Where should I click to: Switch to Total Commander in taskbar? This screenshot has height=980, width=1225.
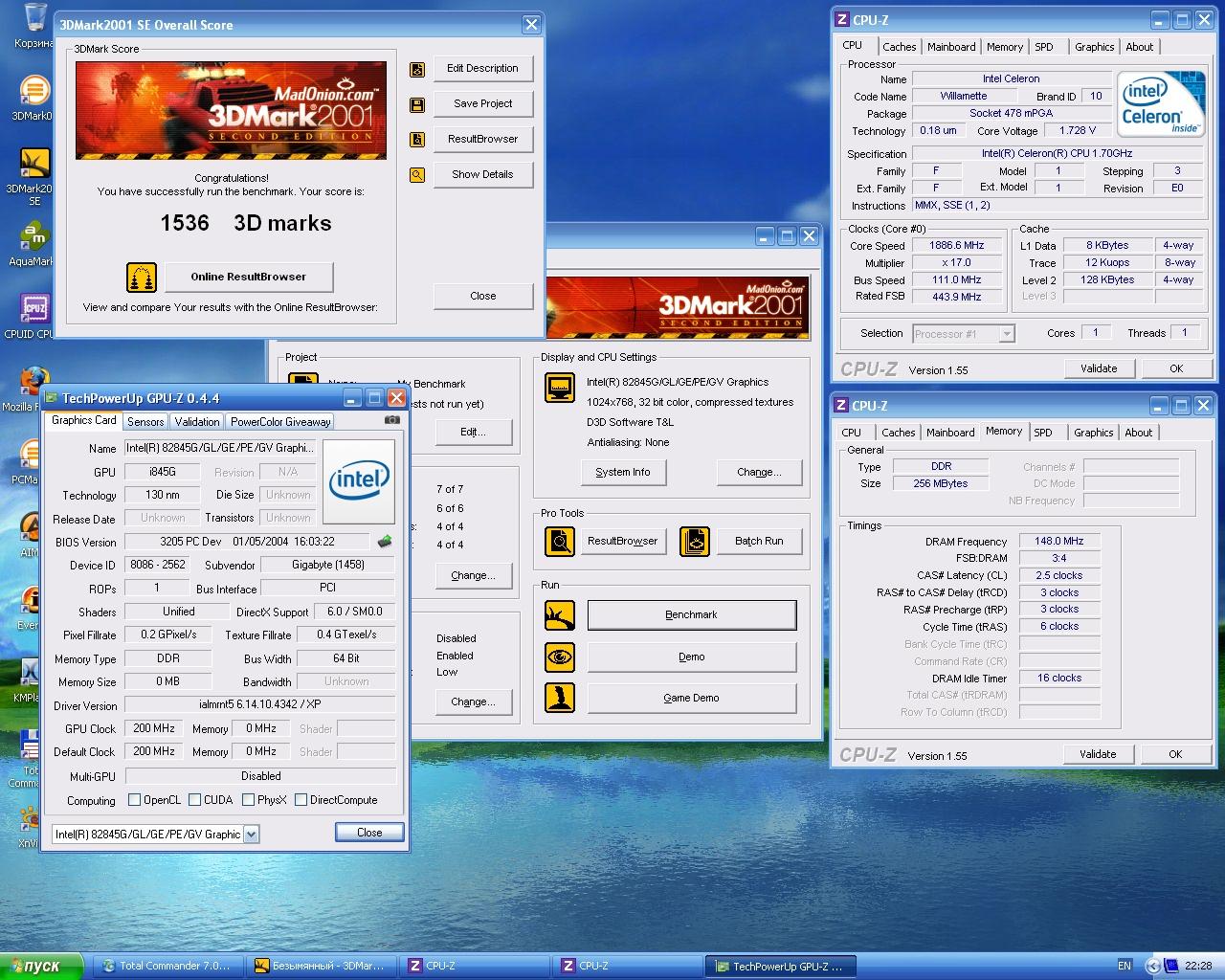coord(168,967)
